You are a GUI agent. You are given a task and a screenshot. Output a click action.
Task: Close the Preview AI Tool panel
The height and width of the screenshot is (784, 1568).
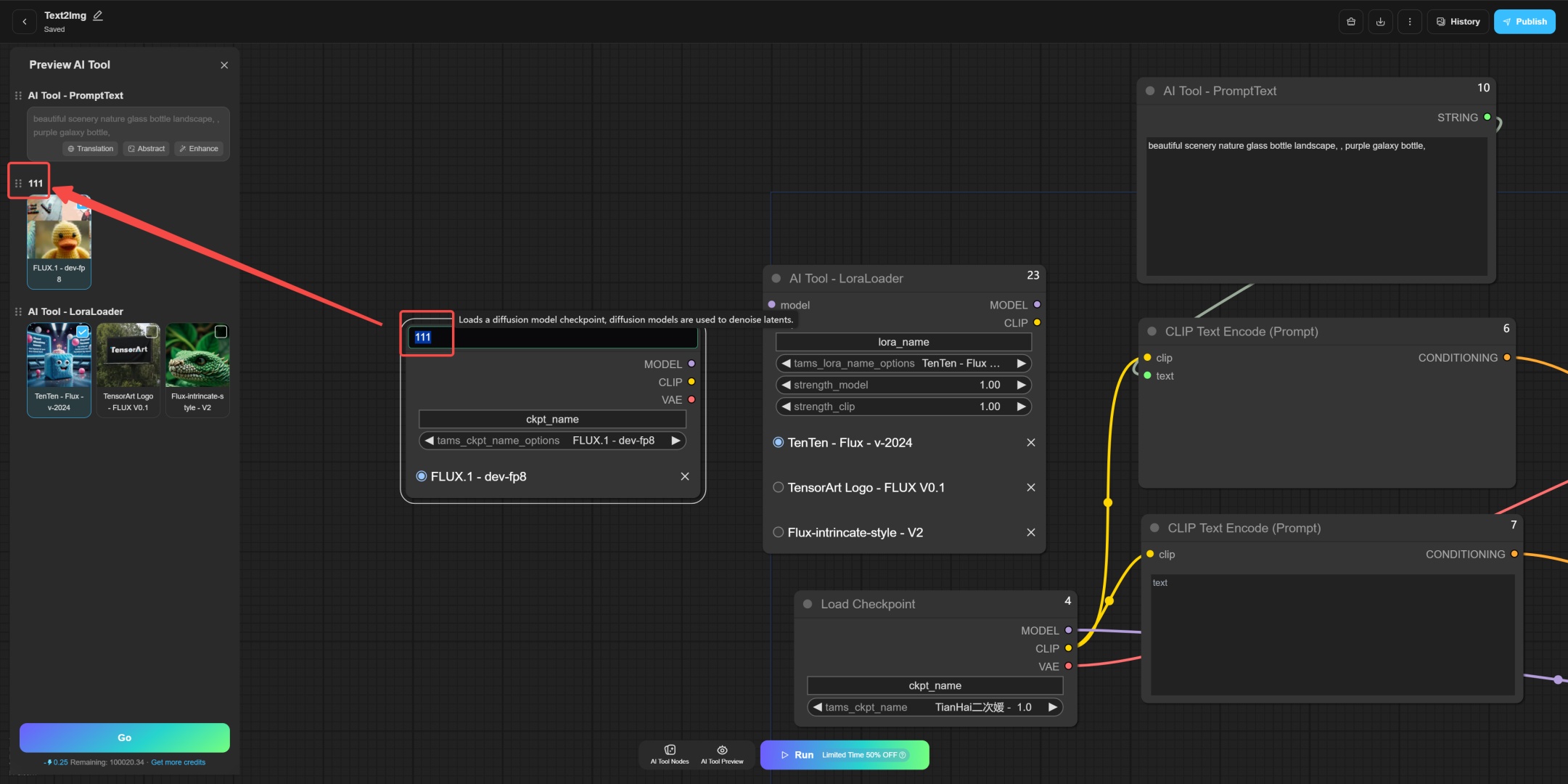coord(224,65)
